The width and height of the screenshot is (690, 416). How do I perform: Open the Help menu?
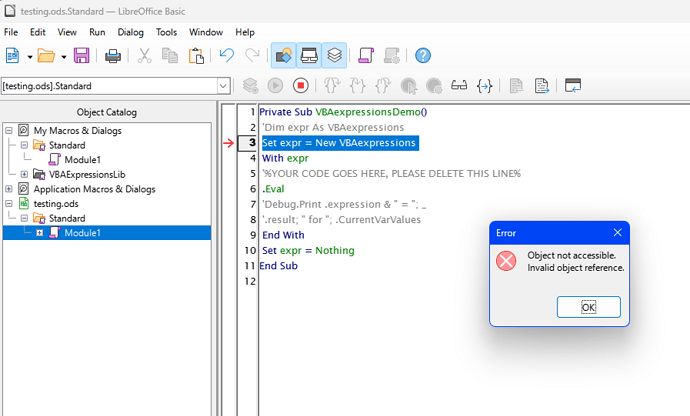245,32
